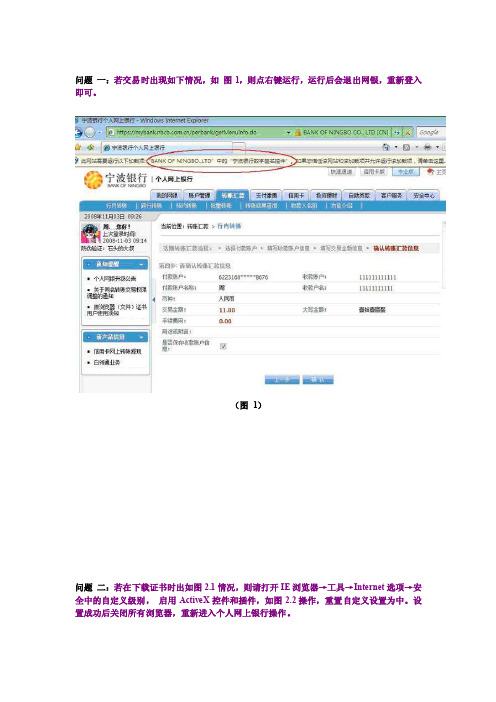Screen dimensions: 496x702
Task: Click the IE back navigation button
Action: (79, 132)
